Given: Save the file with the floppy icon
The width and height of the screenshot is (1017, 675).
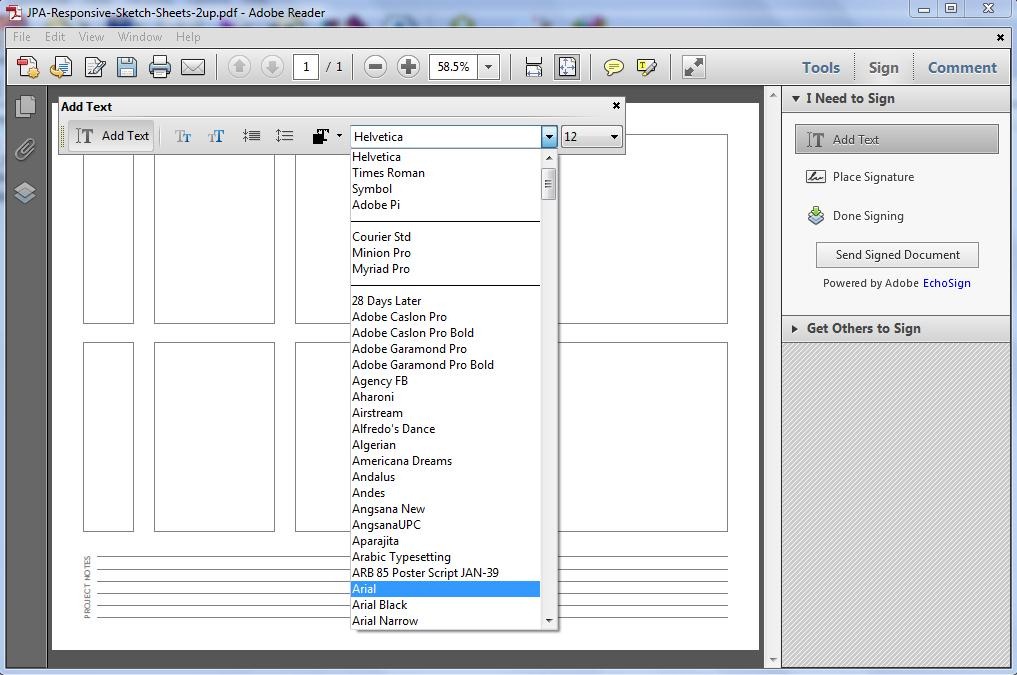Looking at the screenshot, I should [127, 67].
